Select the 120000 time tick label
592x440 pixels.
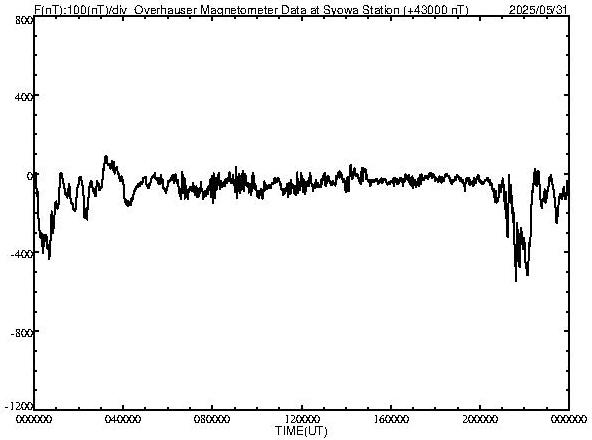(302, 419)
